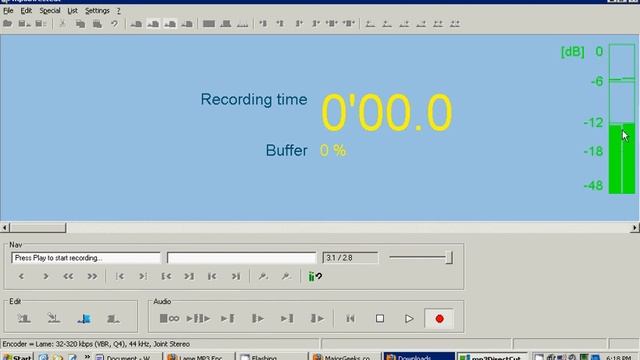Click the first magnifier icon in Nav
The image size is (640, 360).
click(x=263, y=277)
